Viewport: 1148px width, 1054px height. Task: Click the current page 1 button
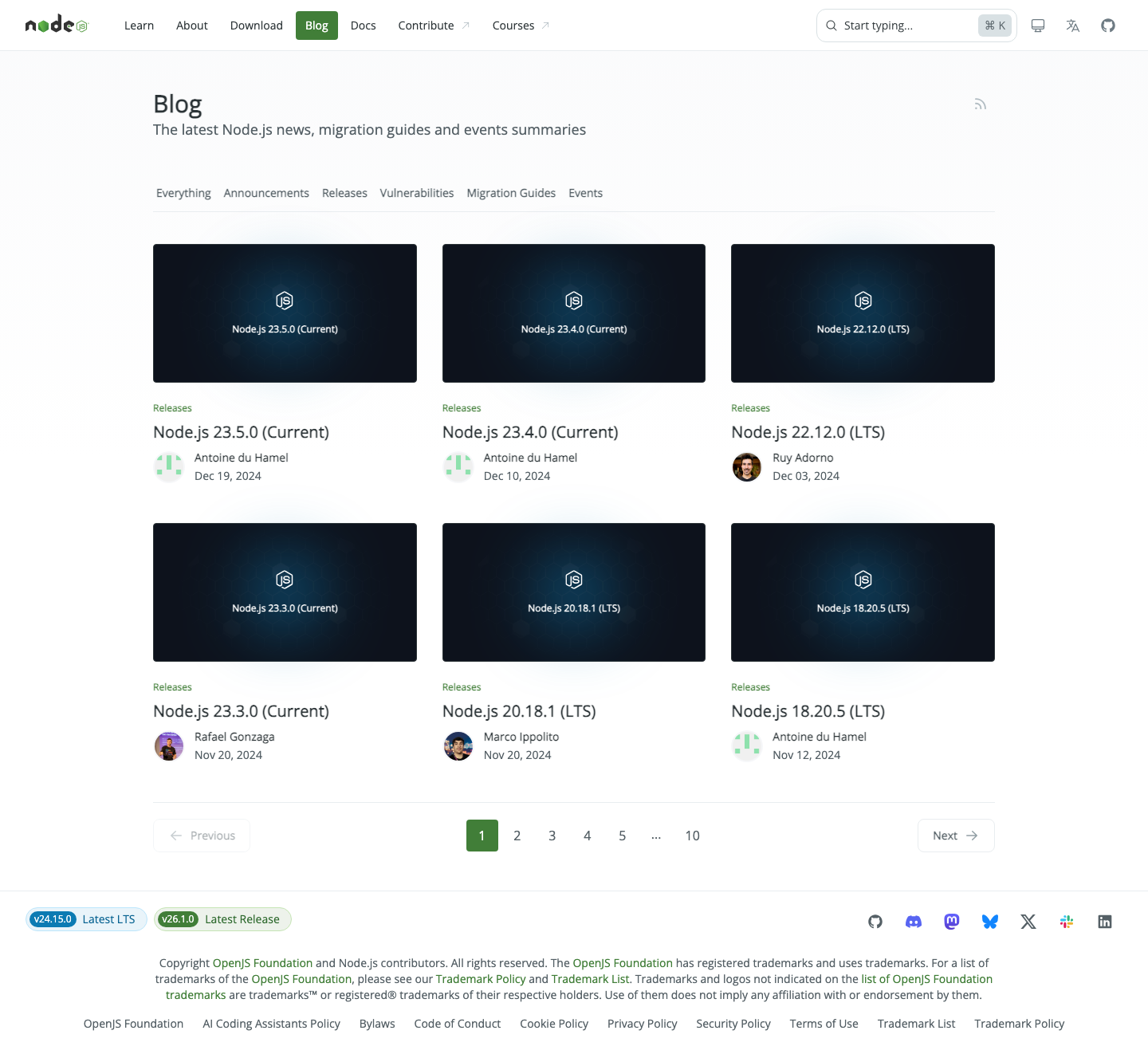482,836
